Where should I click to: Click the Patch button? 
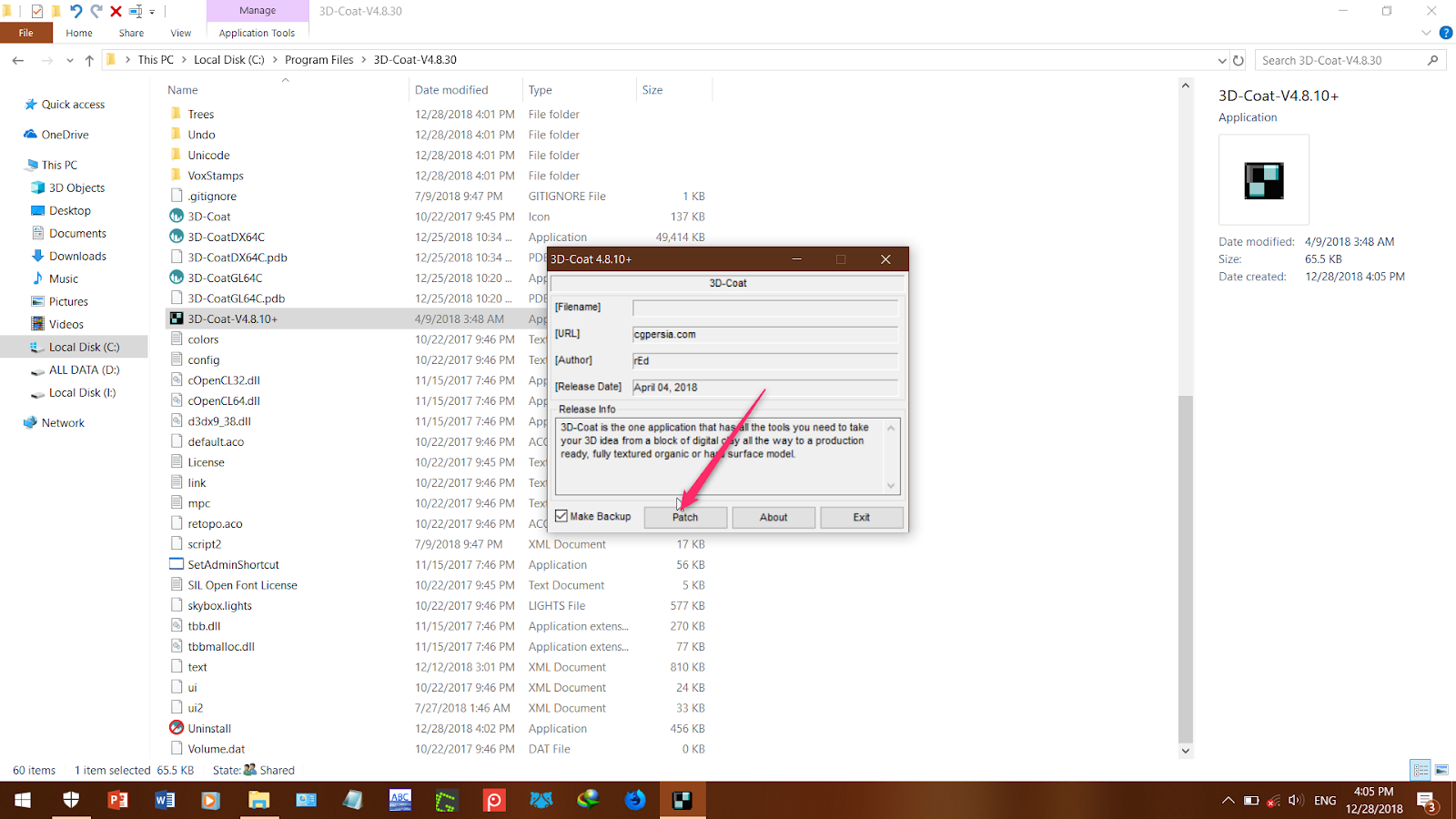685,517
